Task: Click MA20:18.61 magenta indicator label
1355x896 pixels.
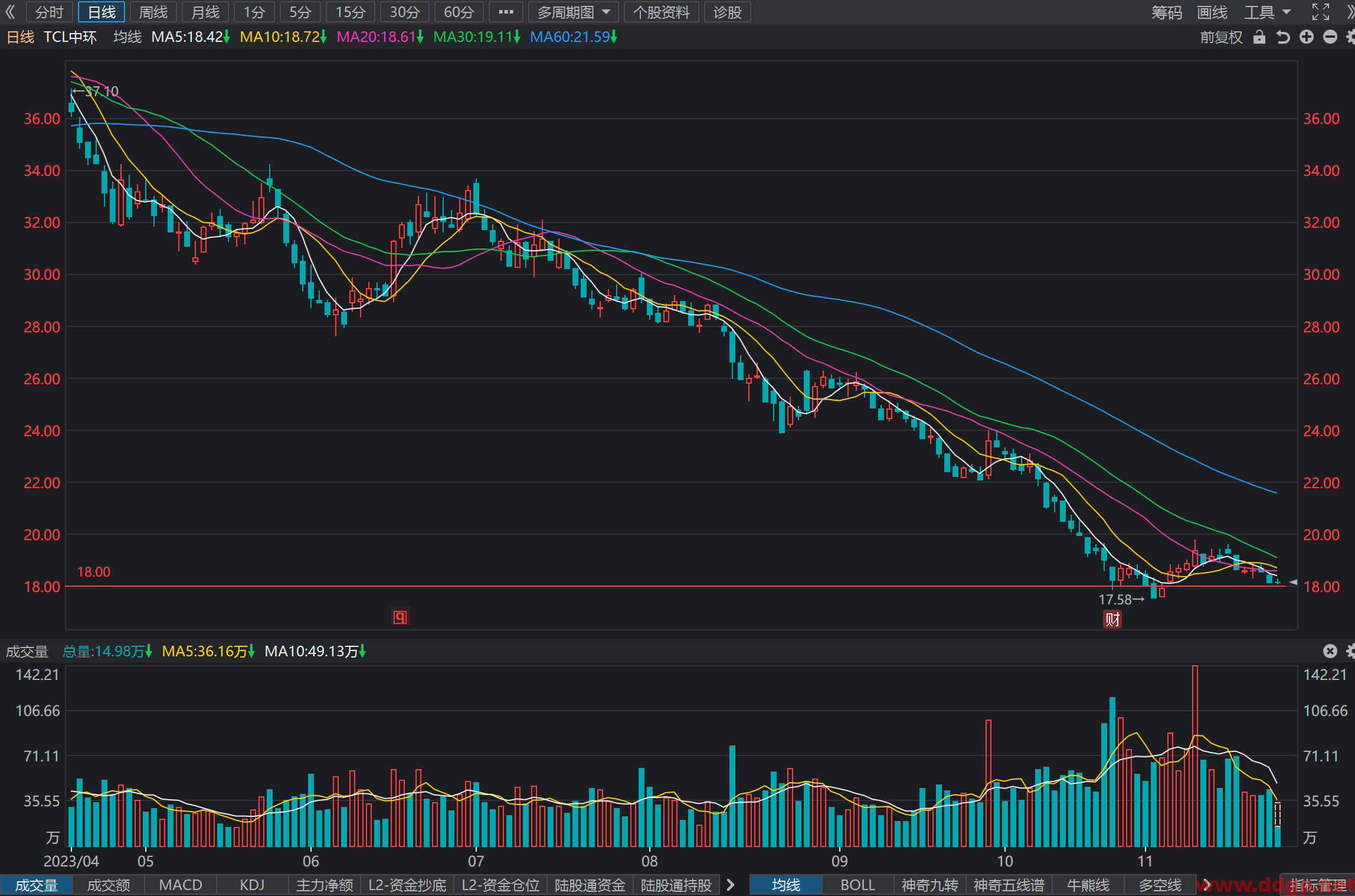Action: pos(380,37)
